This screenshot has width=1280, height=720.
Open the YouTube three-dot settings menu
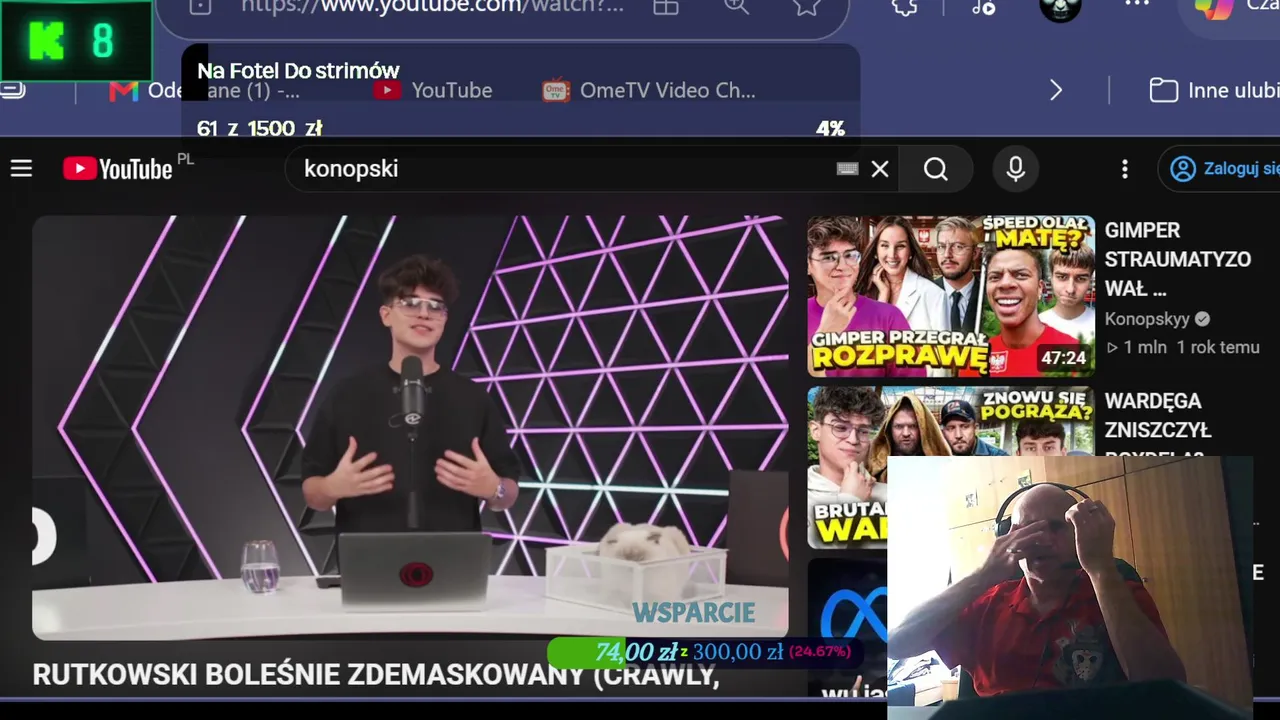pos(1125,169)
